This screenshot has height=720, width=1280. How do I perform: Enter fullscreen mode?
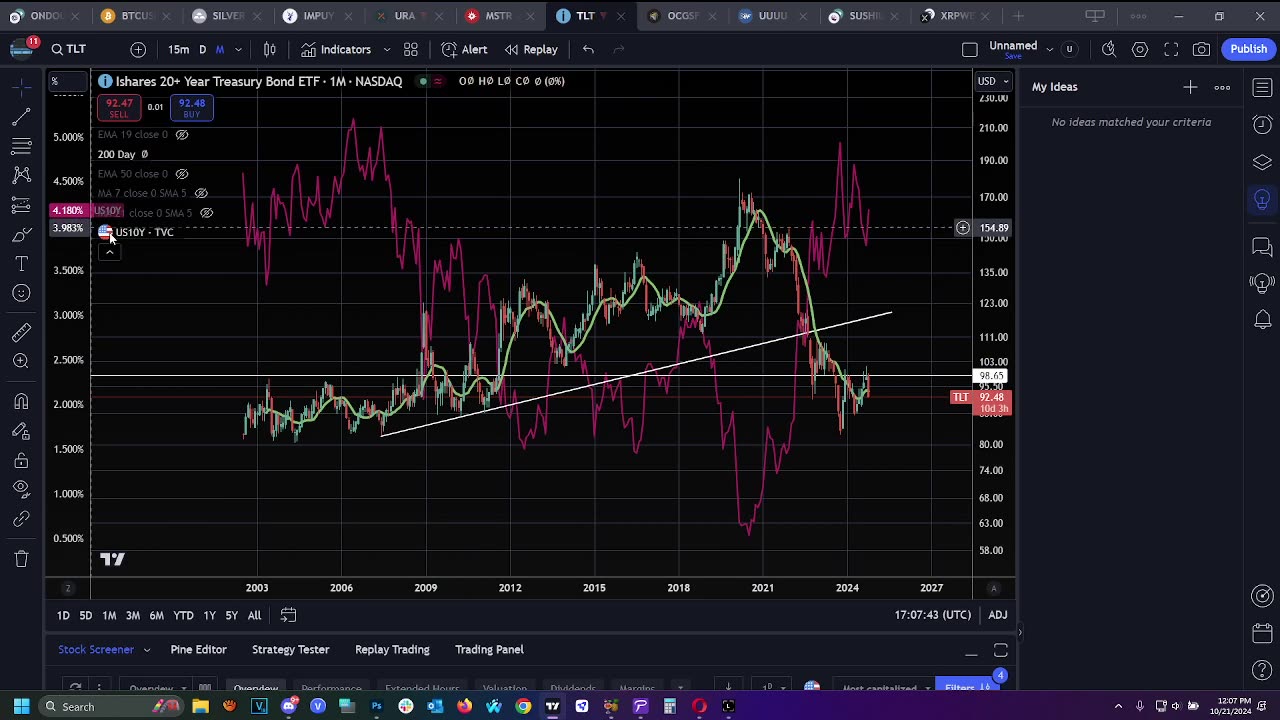coord(1171,49)
